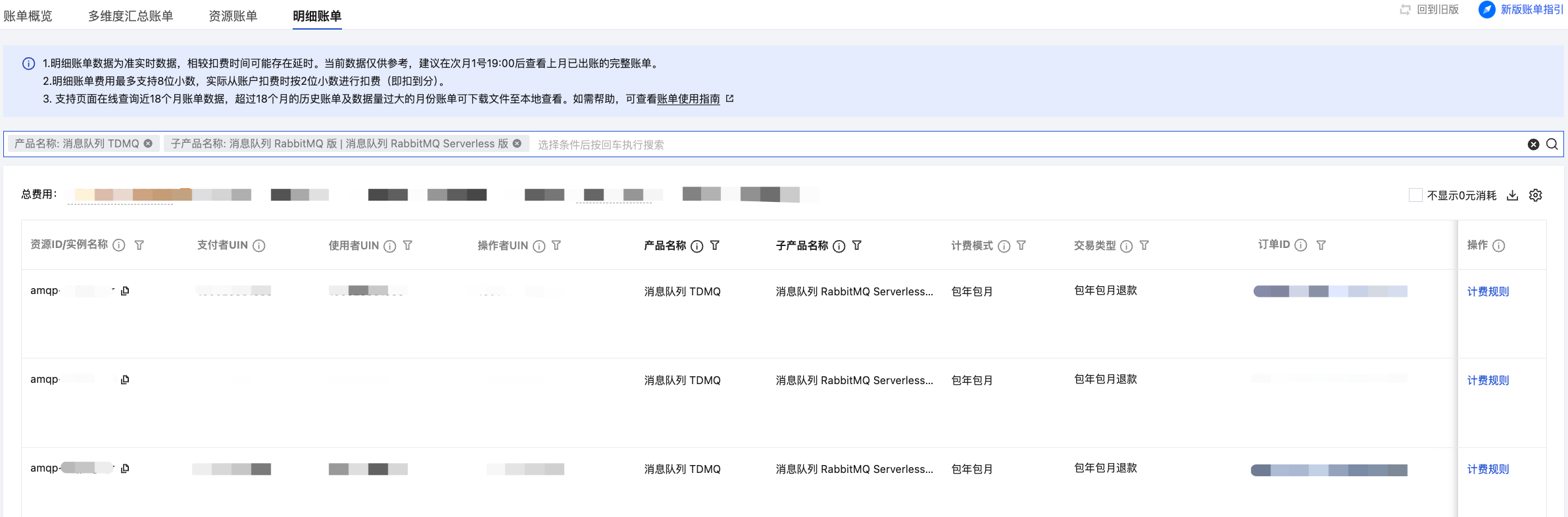Show info tooltip for 支付者UIN column
1568x517 pixels.
point(259,246)
